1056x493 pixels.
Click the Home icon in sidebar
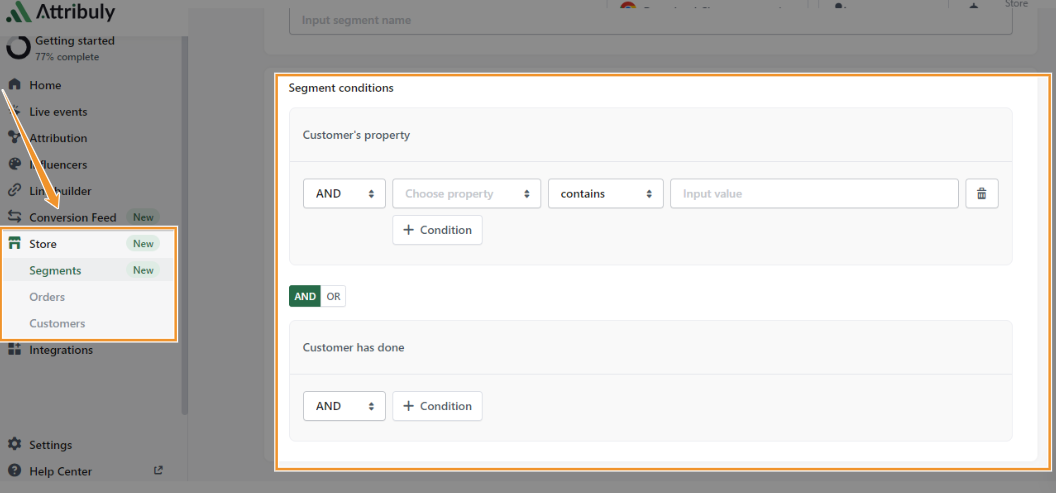[15, 85]
